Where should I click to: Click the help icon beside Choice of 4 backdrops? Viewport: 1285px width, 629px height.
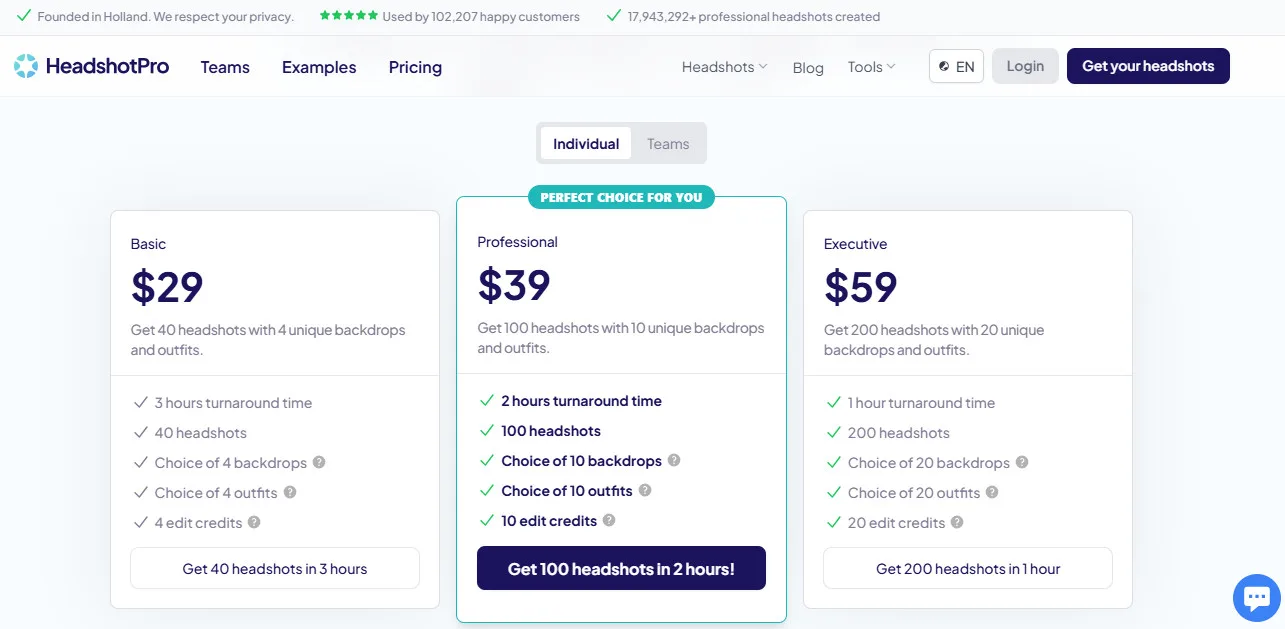pyautogui.click(x=319, y=462)
